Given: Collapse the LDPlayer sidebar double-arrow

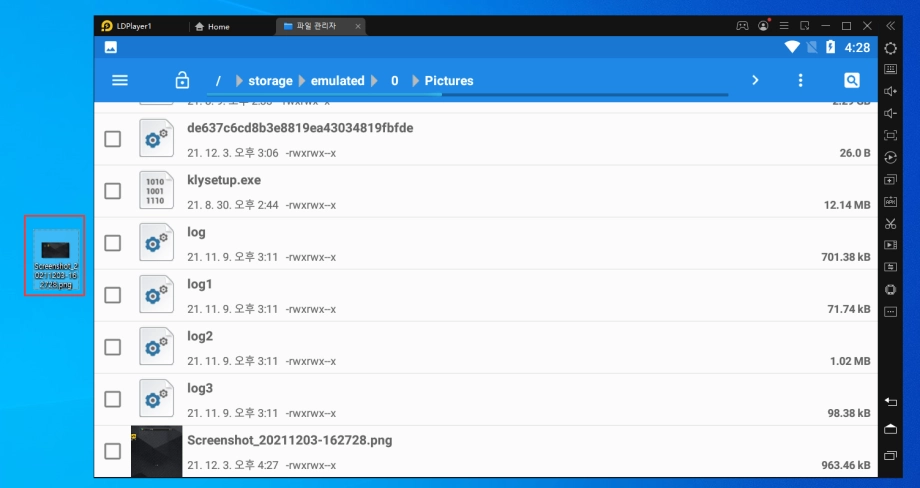Looking at the screenshot, I should tap(891, 26).
